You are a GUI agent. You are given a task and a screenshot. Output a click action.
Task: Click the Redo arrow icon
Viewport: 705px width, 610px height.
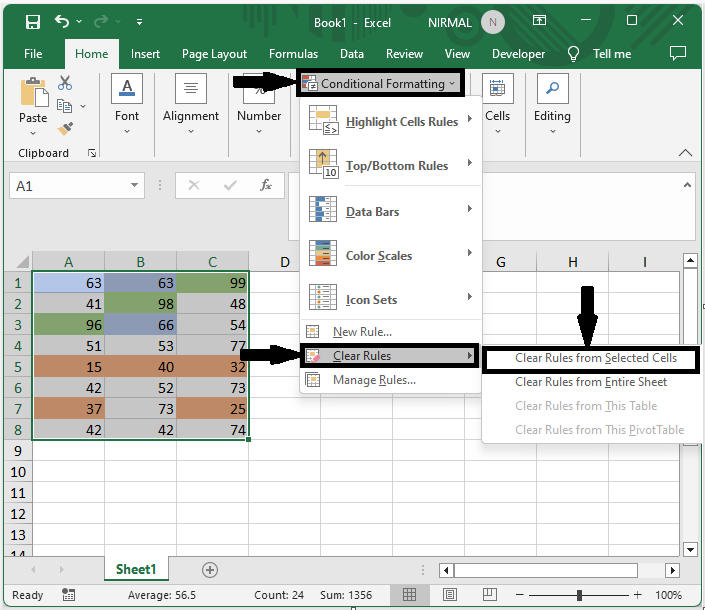pos(101,21)
